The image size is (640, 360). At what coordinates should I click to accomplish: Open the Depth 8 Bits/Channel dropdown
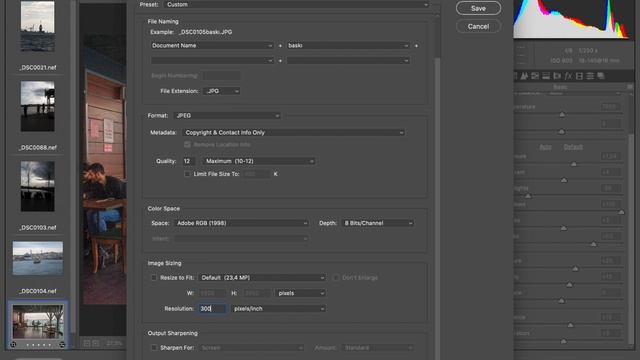click(x=378, y=223)
